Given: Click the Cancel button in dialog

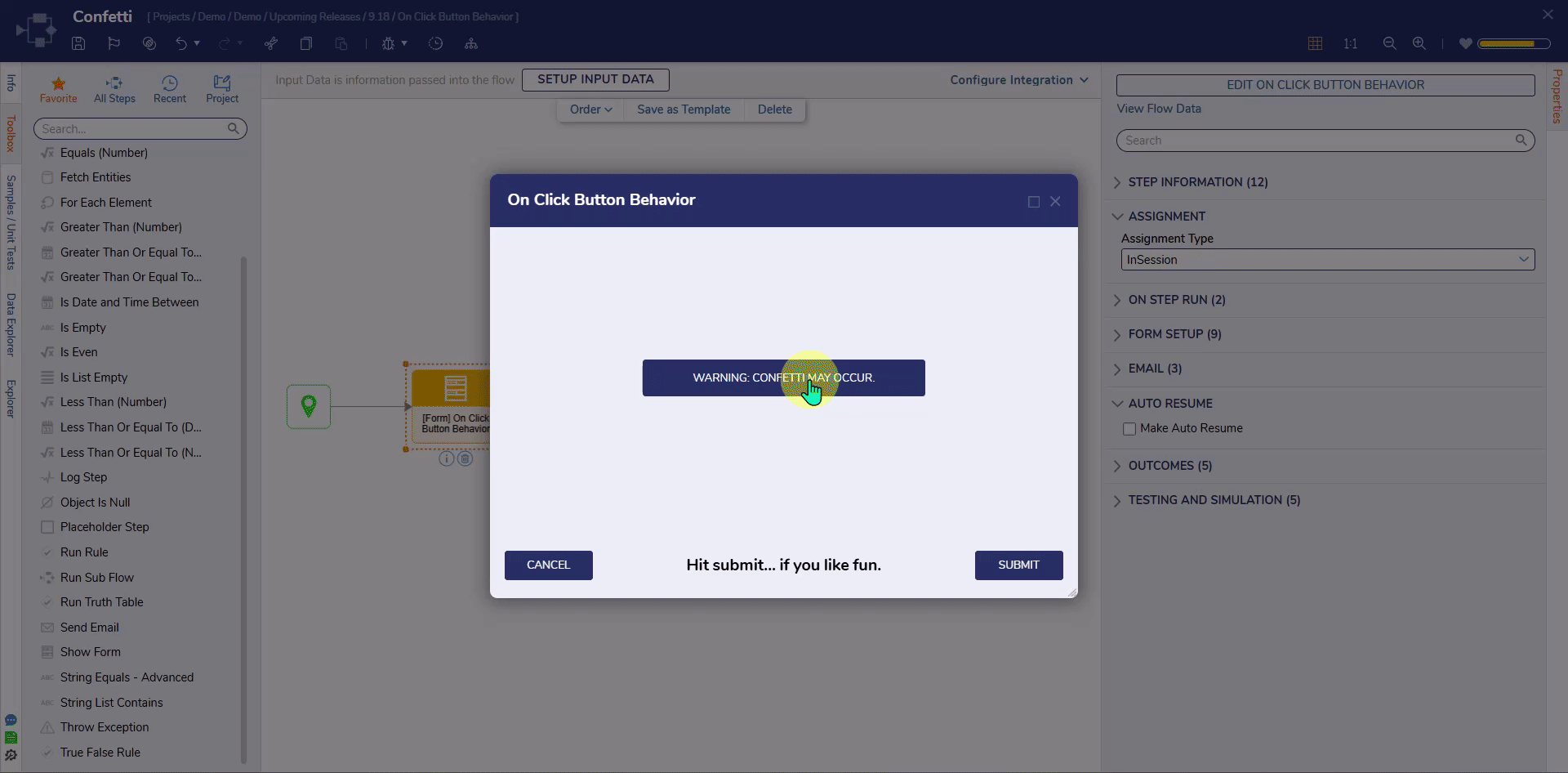Looking at the screenshot, I should (x=549, y=565).
